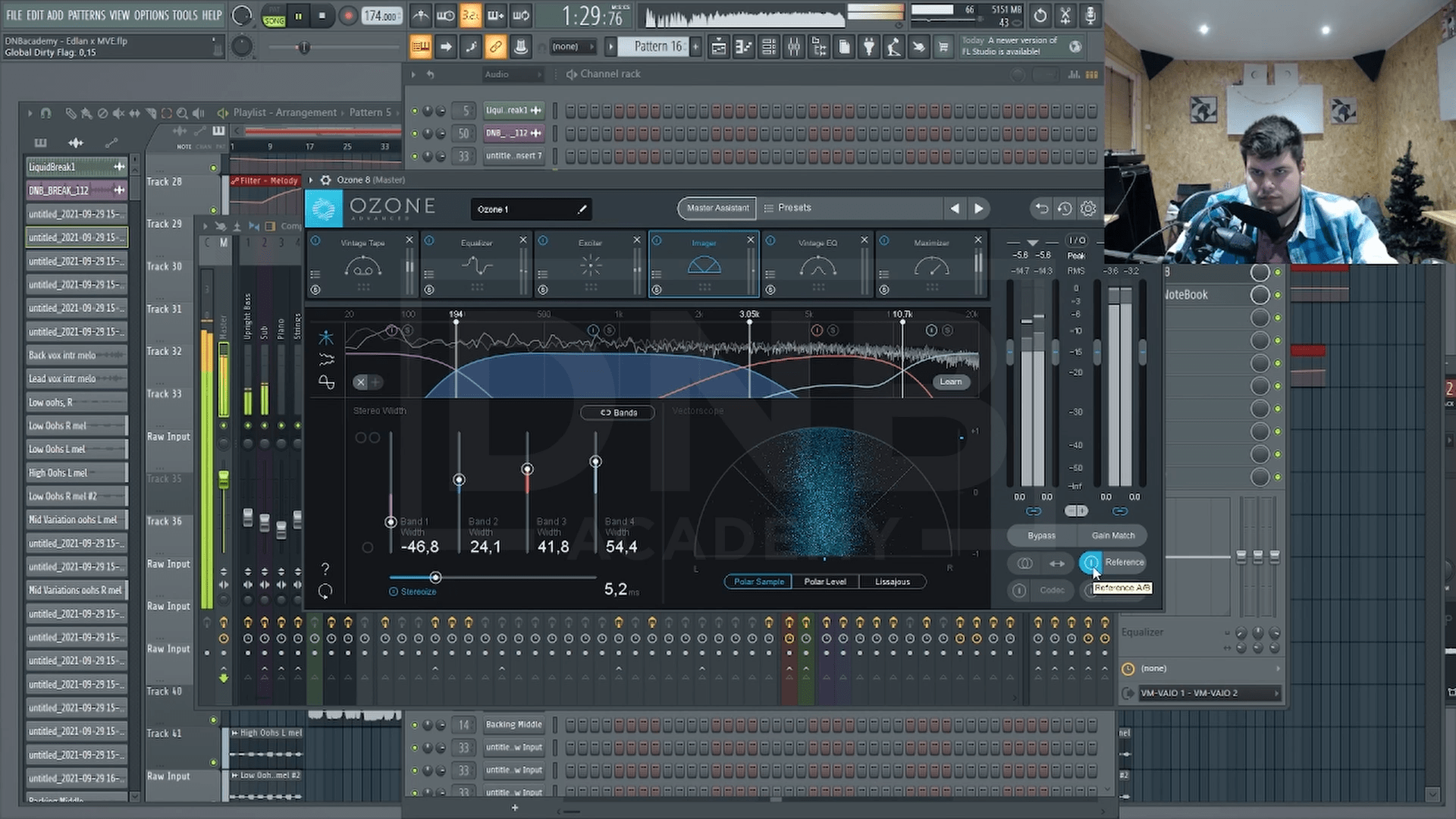1456x819 pixels.
Task: Click the tempo 174.000 field
Action: [x=381, y=16]
